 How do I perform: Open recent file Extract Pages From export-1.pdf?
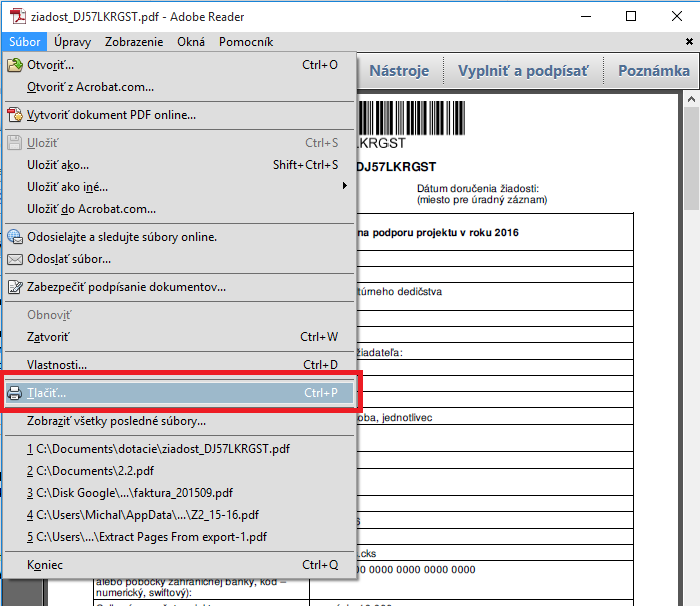(179, 537)
